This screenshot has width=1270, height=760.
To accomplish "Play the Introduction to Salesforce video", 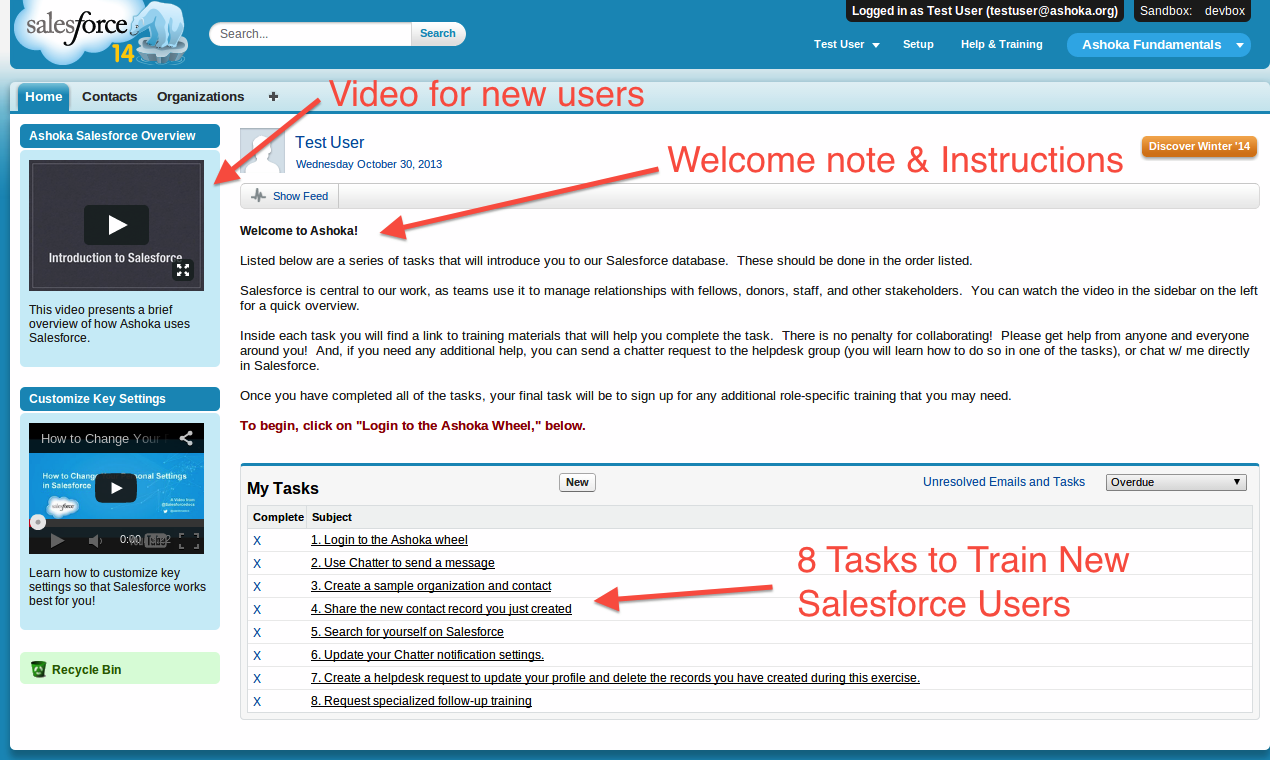I will click(x=116, y=224).
